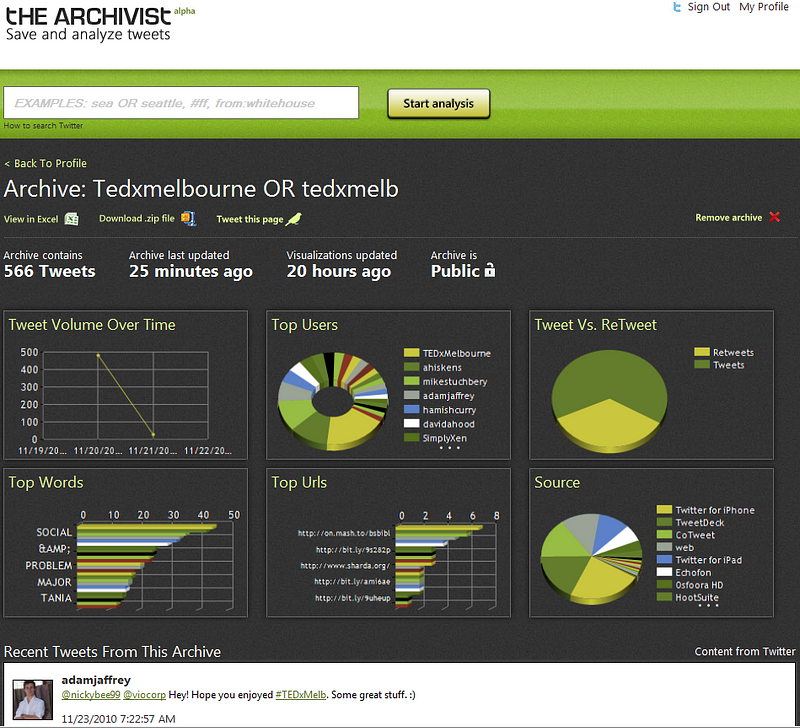Expand the Top Users legend ellipsis
Image resolution: width=800 pixels, height=728 pixels.
point(450,448)
